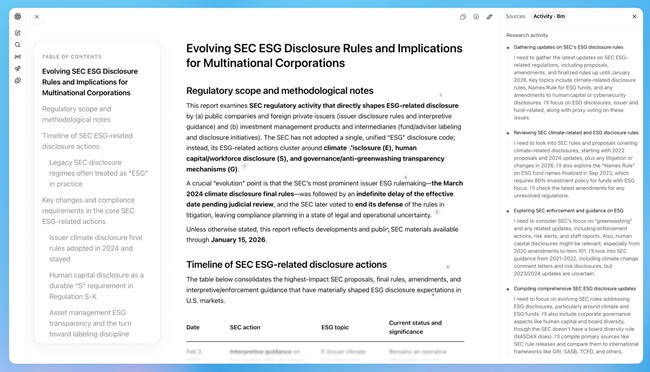Close the report view with left X
The height and width of the screenshot is (372, 650).
[x=37, y=17]
